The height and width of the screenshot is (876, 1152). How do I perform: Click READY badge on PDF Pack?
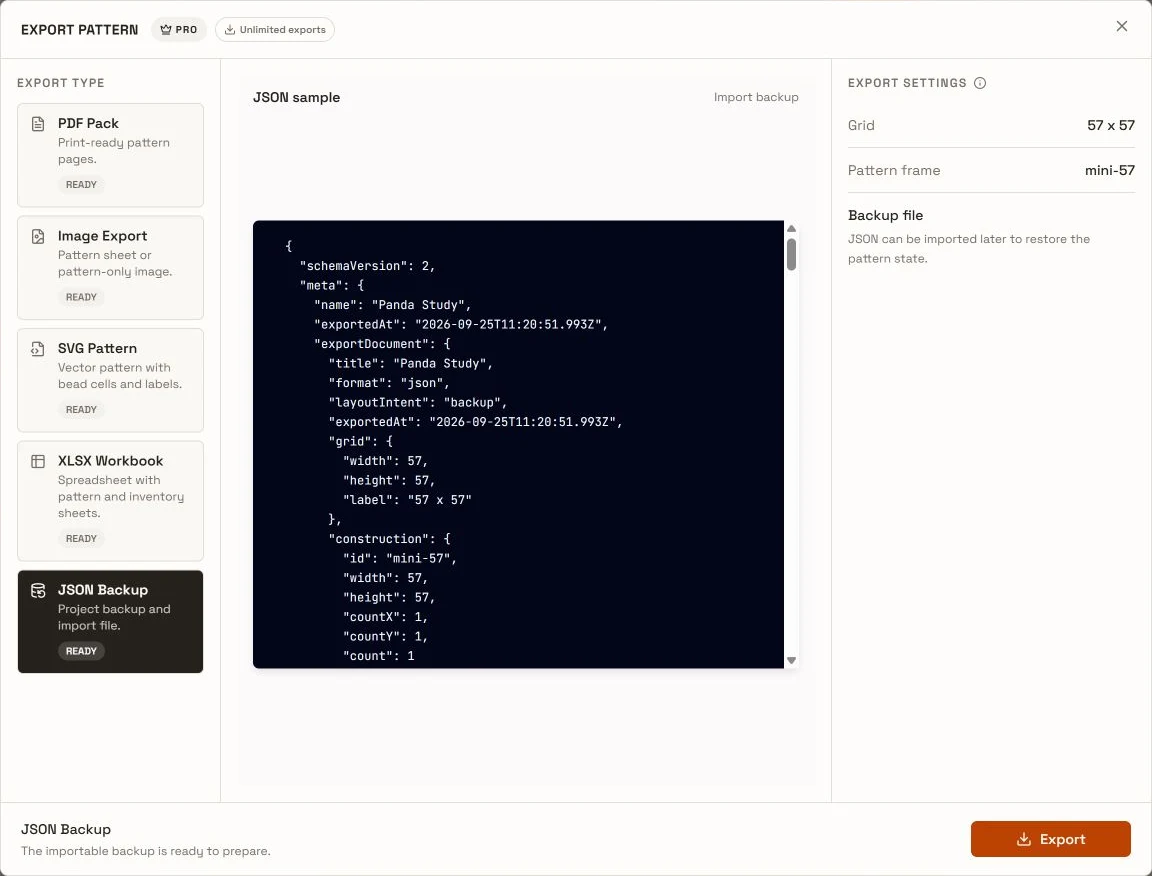[81, 184]
